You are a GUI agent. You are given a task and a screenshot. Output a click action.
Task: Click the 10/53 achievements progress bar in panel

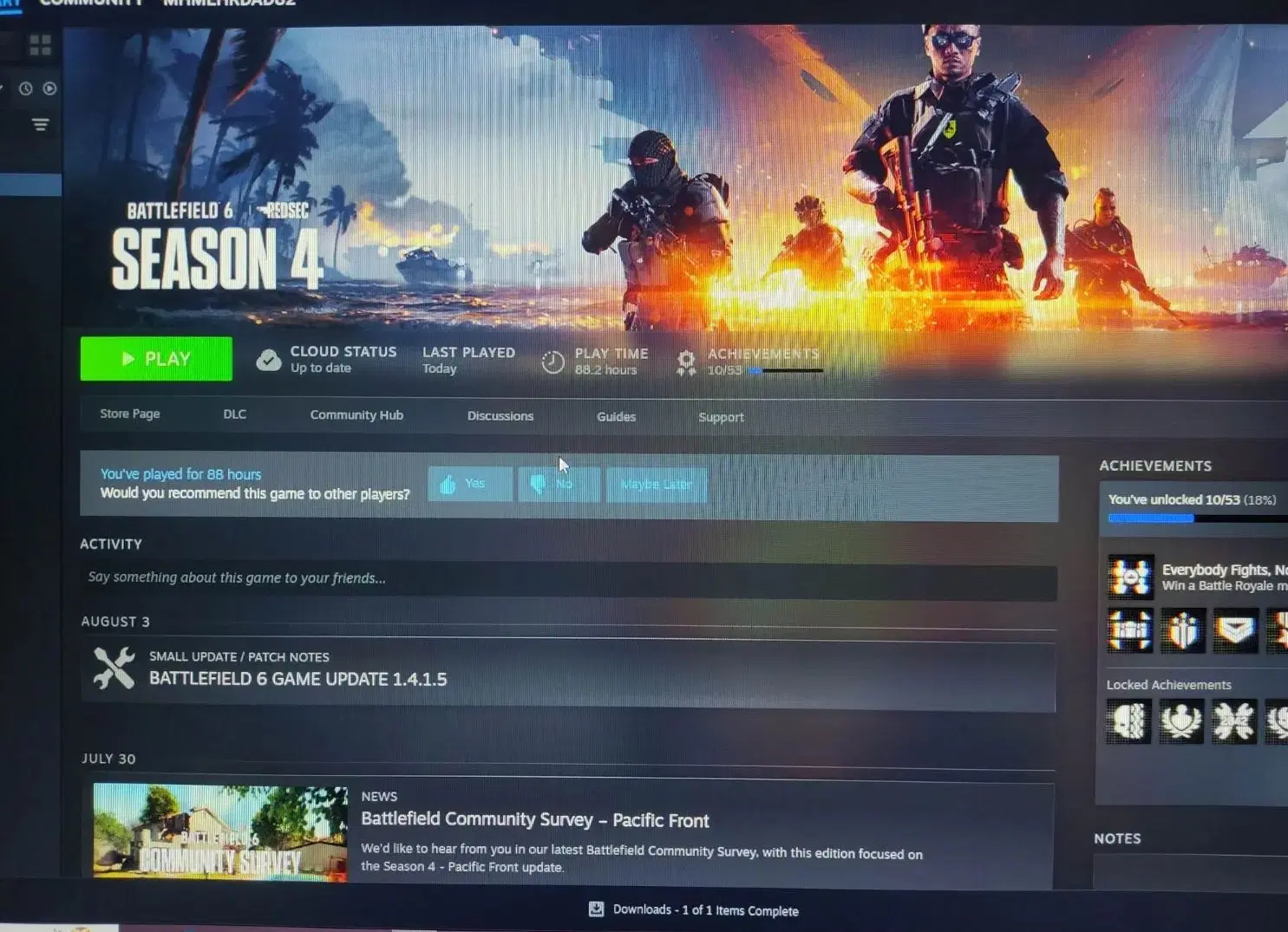(x=1198, y=518)
